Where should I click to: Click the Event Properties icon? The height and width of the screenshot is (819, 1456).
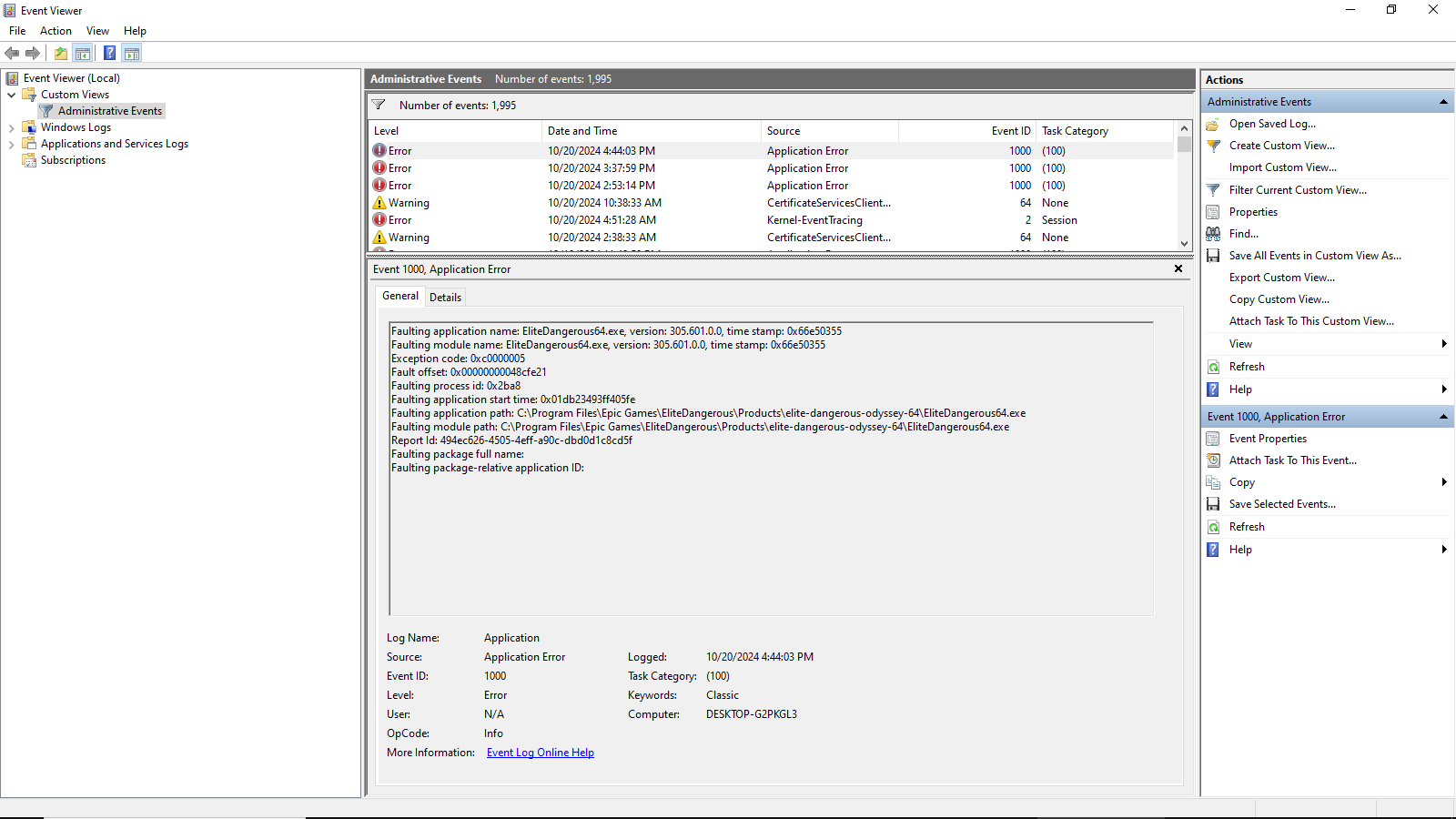coord(1213,439)
